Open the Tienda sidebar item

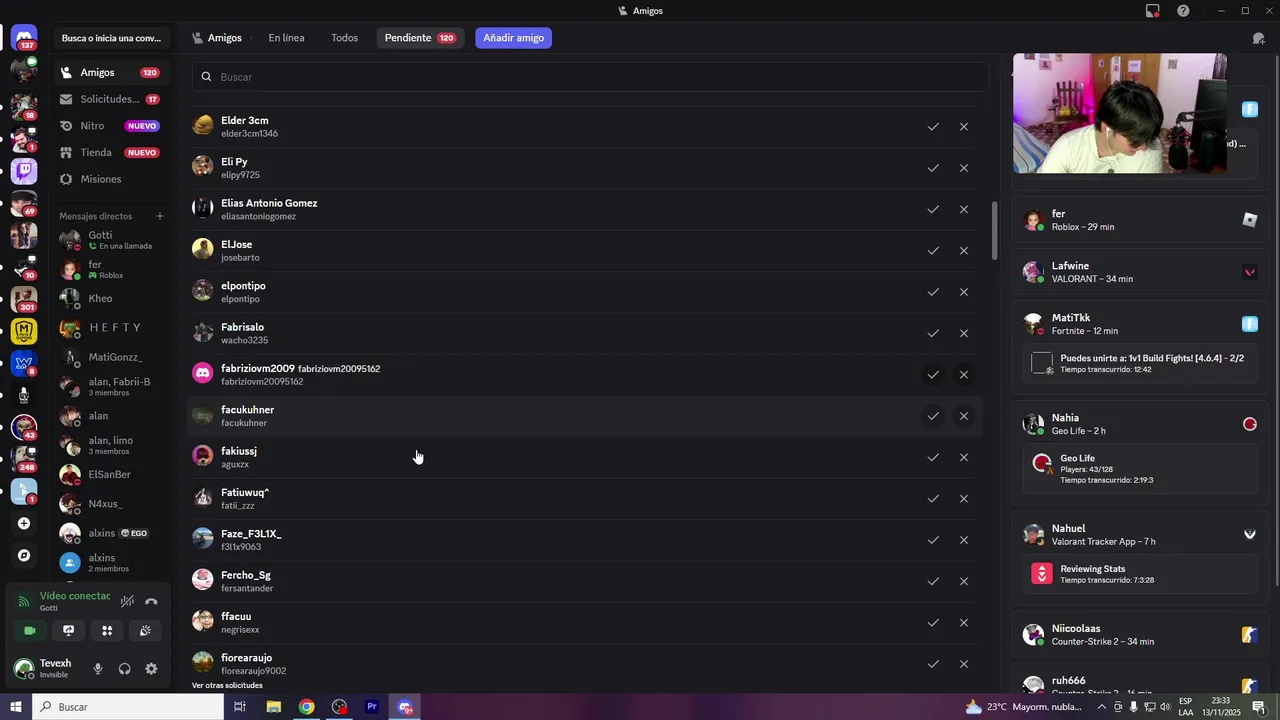point(110,153)
